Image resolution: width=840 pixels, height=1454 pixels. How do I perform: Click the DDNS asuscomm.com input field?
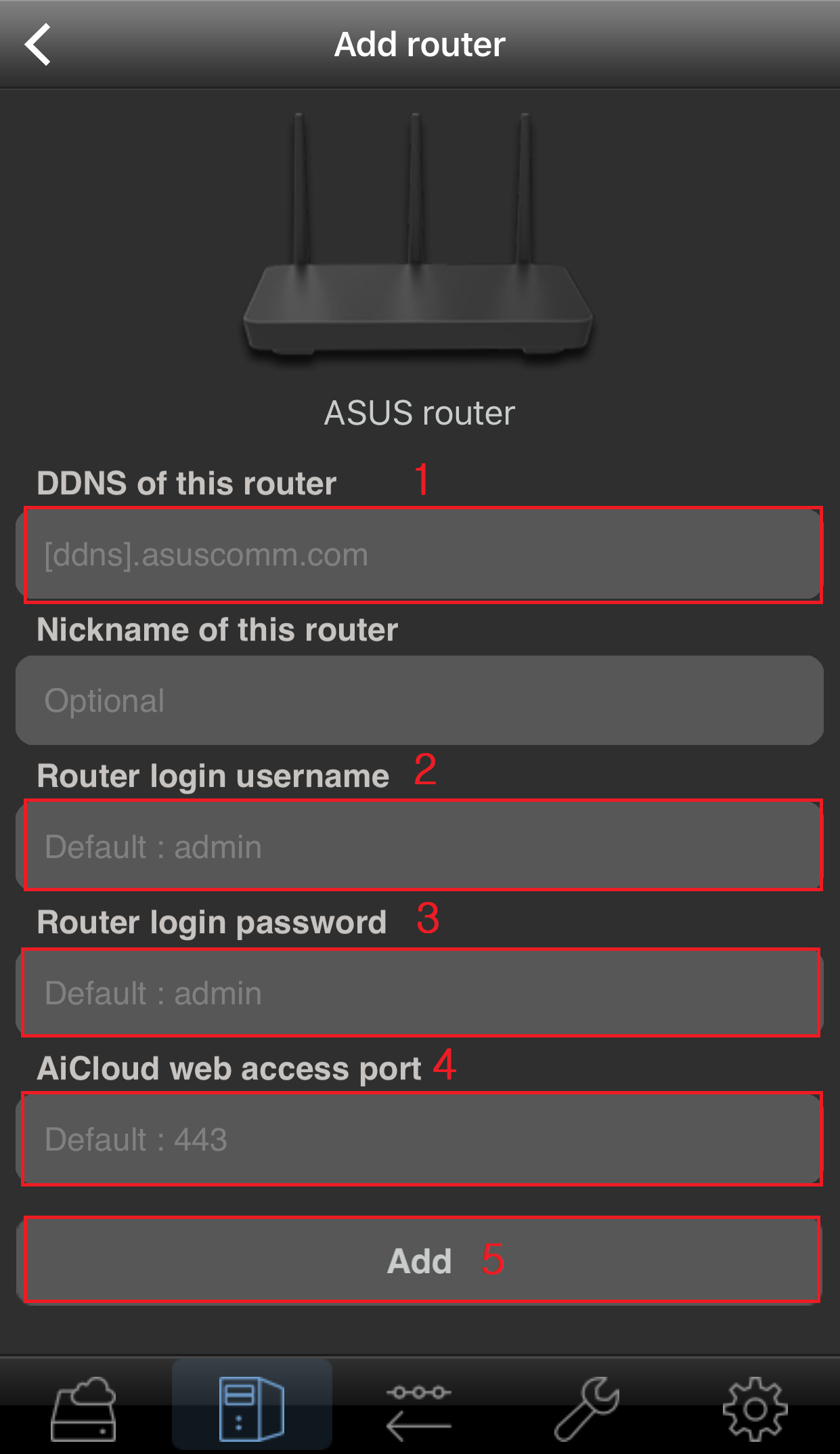coord(420,555)
